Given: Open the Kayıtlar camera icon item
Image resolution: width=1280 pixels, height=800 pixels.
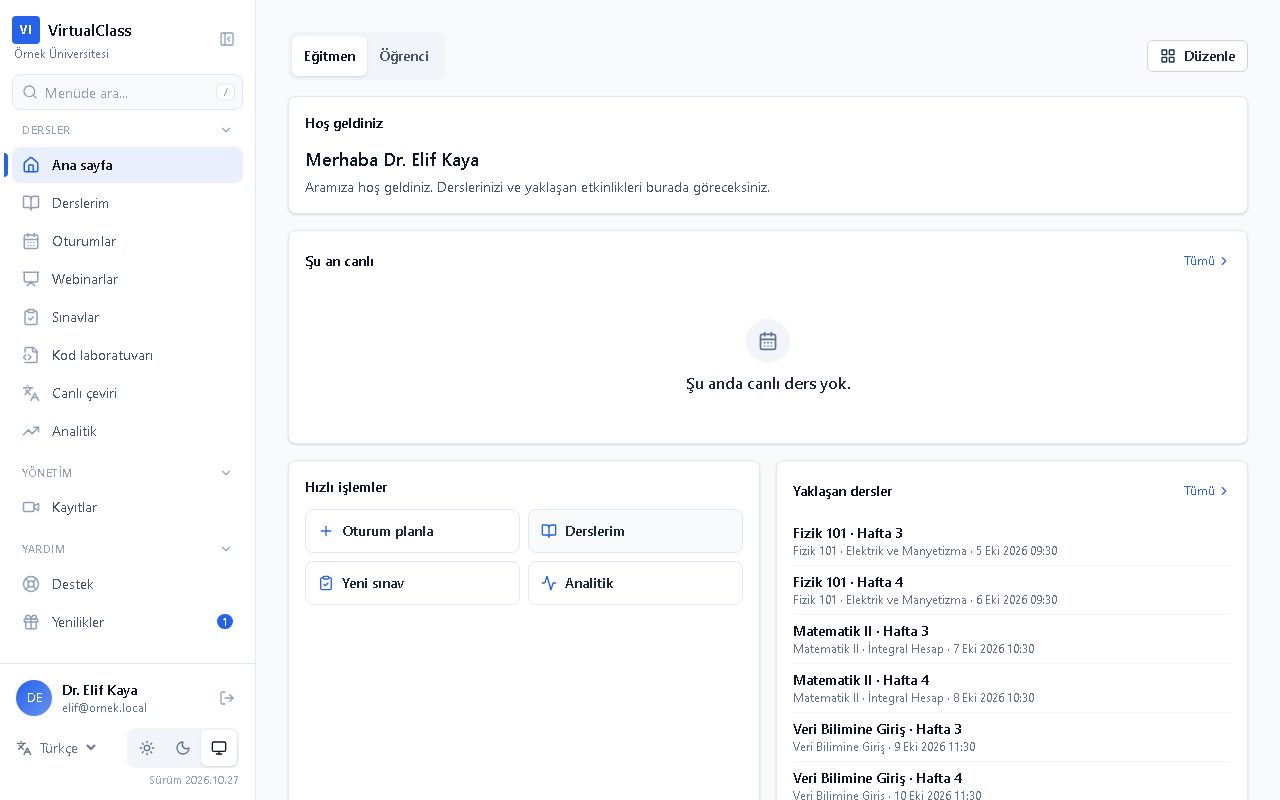Looking at the screenshot, I should pos(127,507).
